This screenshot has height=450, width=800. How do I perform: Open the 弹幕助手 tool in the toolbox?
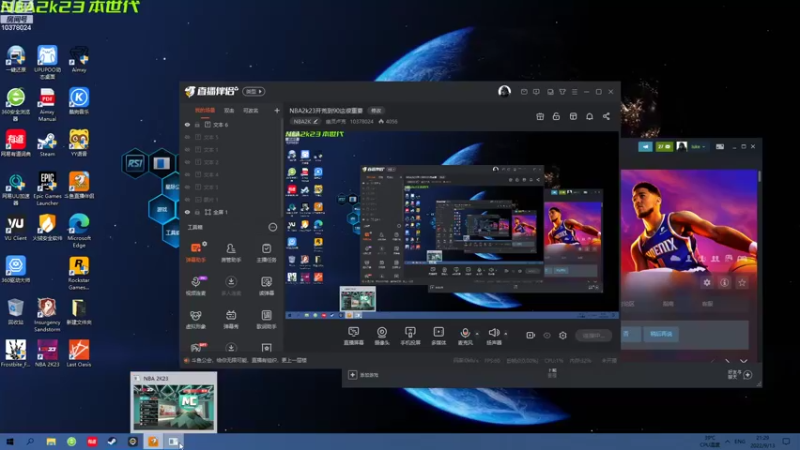(x=196, y=253)
